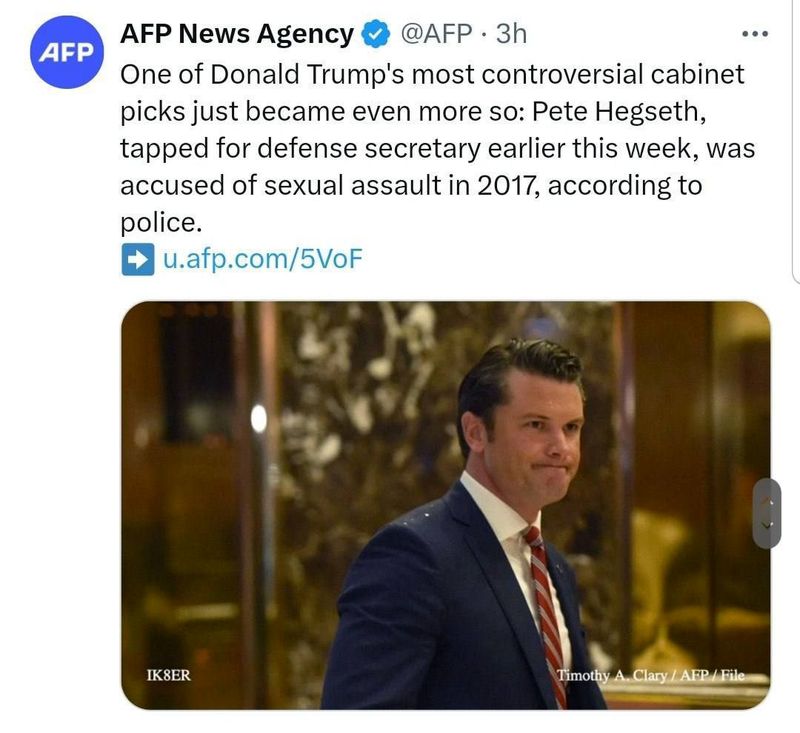The height and width of the screenshot is (733, 800).
Task: Open the three-dot tweet options menu
Action: (755, 34)
